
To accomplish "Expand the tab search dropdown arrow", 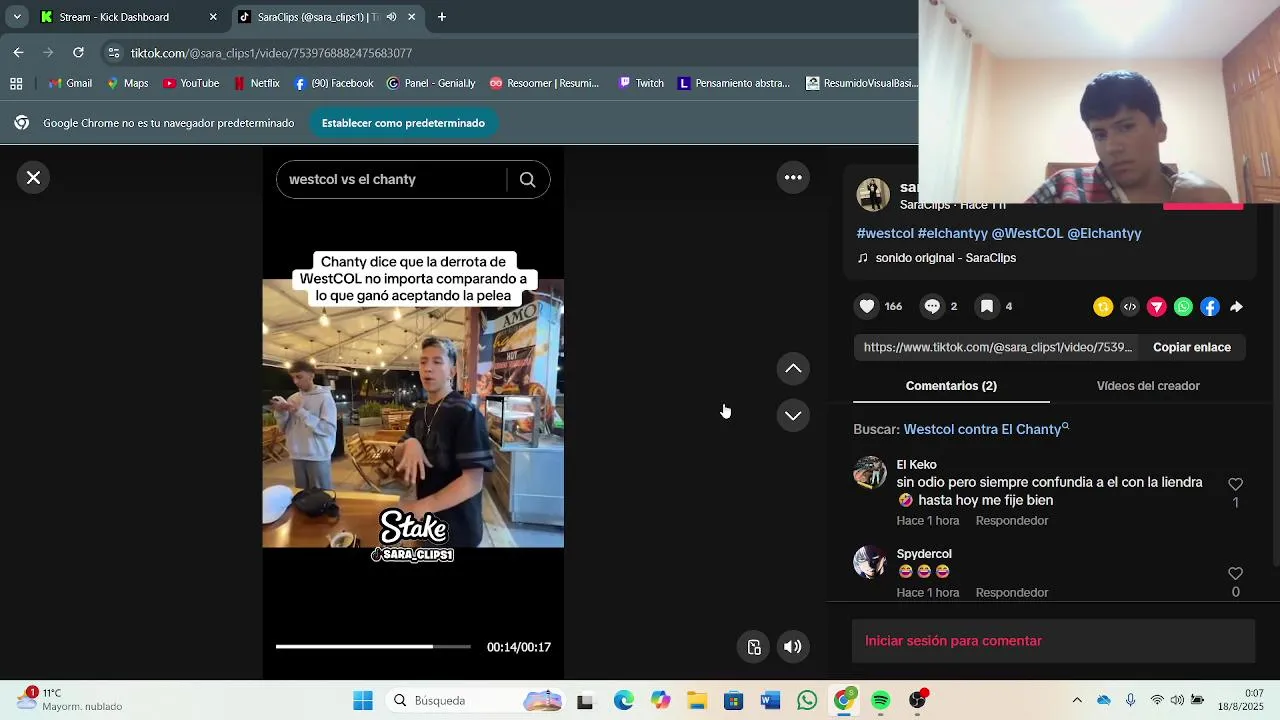I will pos(16,17).
